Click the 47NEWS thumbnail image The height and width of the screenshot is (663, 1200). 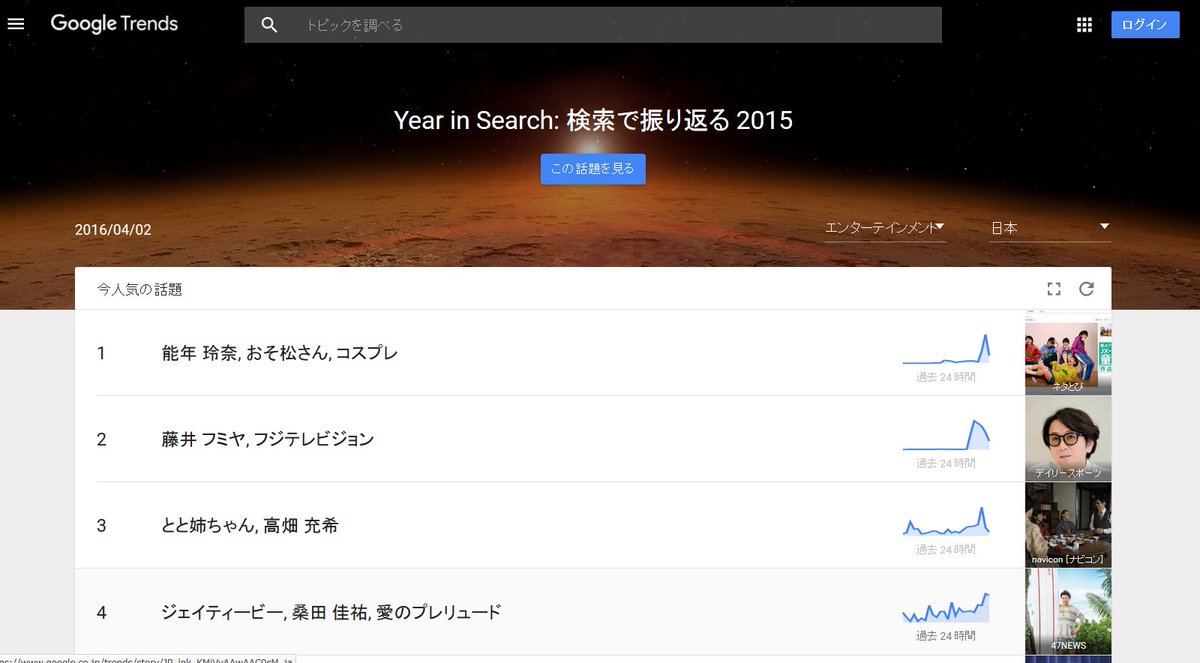pyautogui.click(x=1068, y=612)
